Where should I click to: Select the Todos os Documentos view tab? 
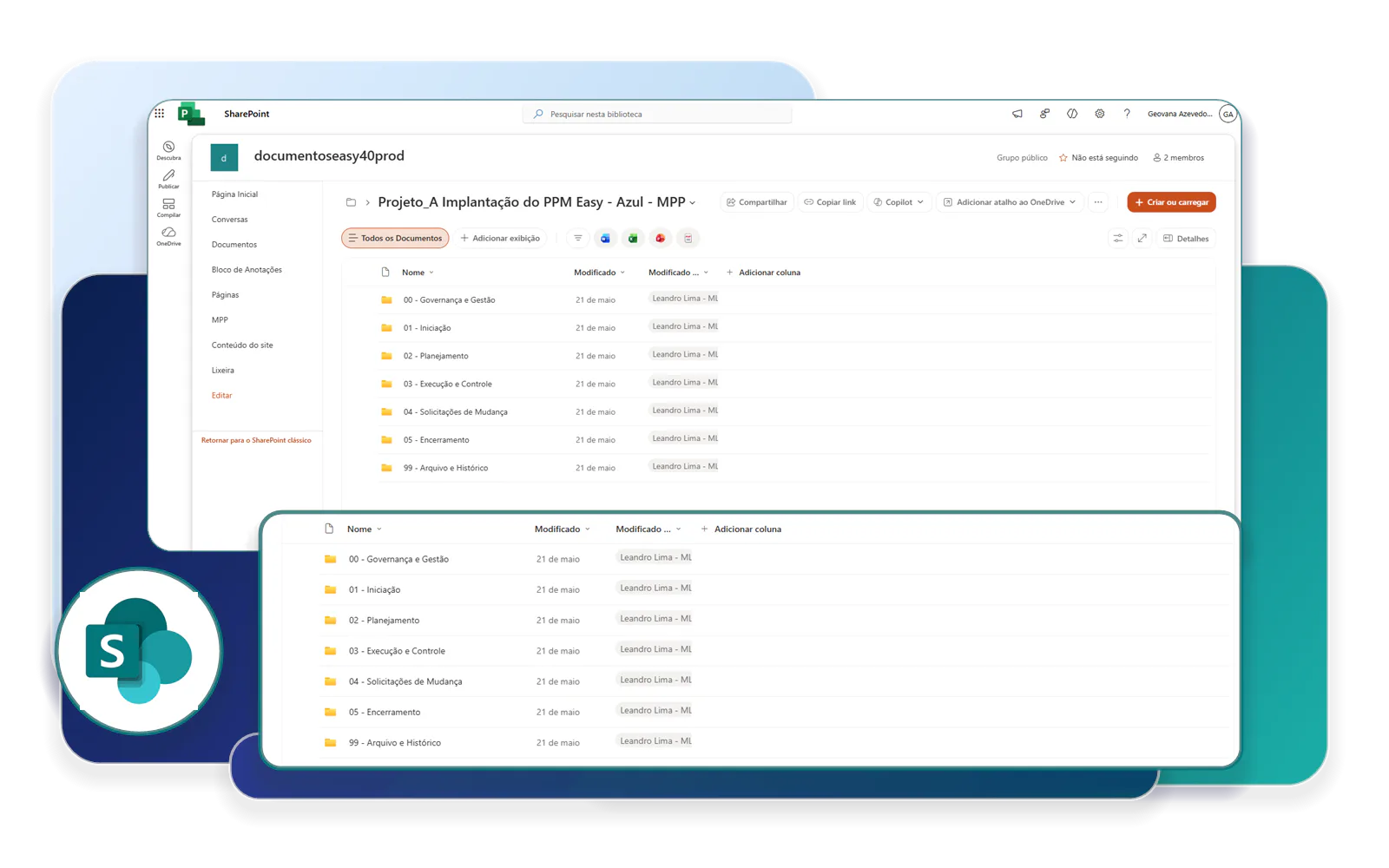point(395,238)
